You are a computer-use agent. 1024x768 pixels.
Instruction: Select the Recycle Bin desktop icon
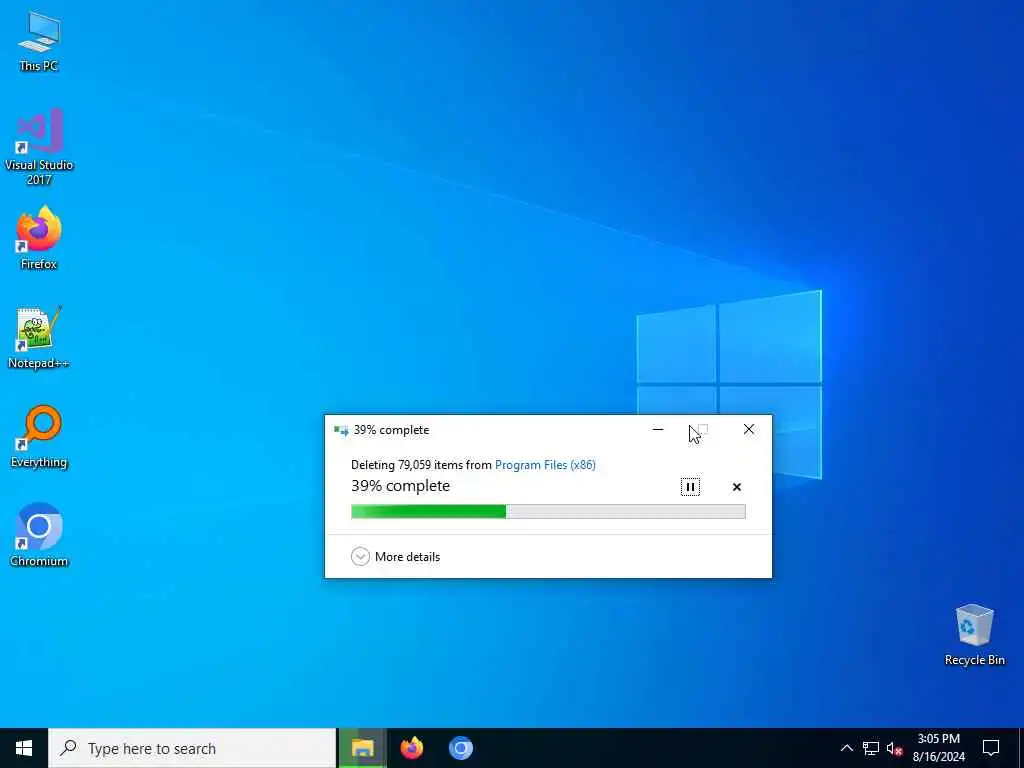pyautogui.click(x=974, y=635)
